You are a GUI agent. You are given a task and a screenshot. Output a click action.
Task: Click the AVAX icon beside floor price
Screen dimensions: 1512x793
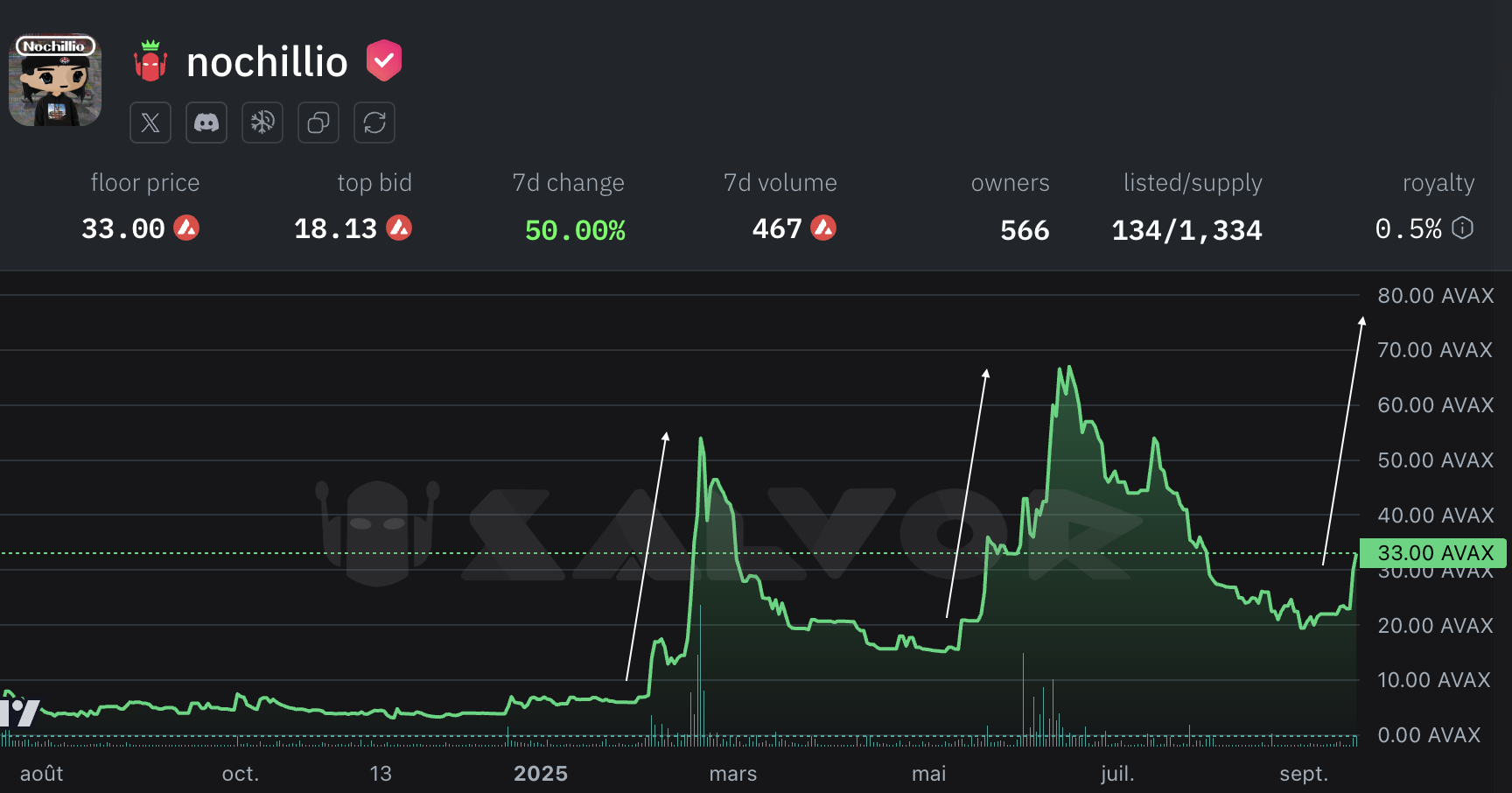(x=186, y=228)
